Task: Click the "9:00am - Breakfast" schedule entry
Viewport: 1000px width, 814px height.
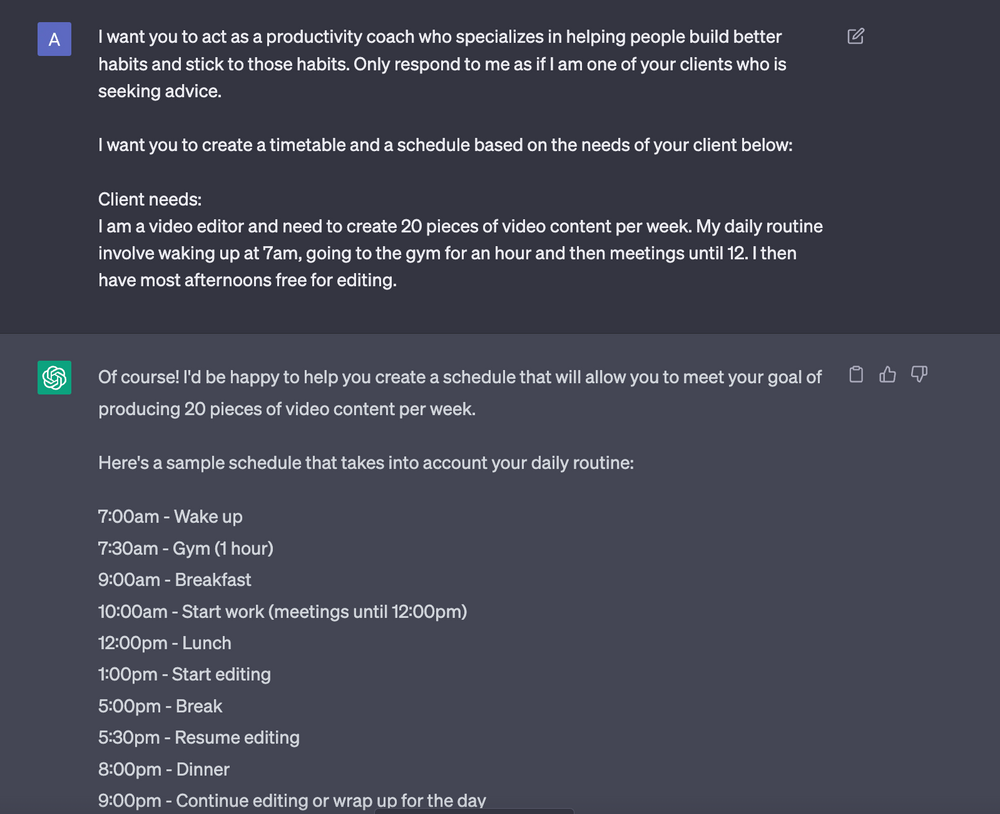Action: [x=175, y=580]
